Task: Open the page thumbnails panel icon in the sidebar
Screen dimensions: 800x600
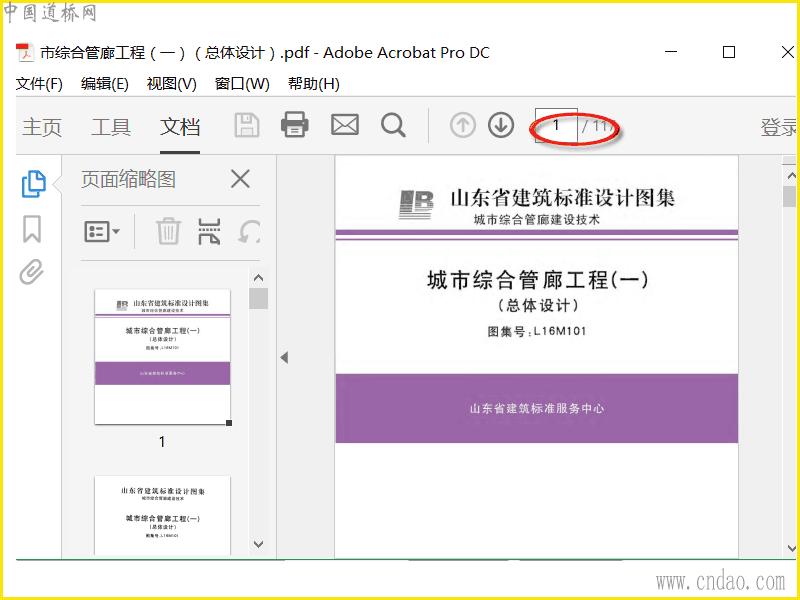Action: [x=34, y=184]
